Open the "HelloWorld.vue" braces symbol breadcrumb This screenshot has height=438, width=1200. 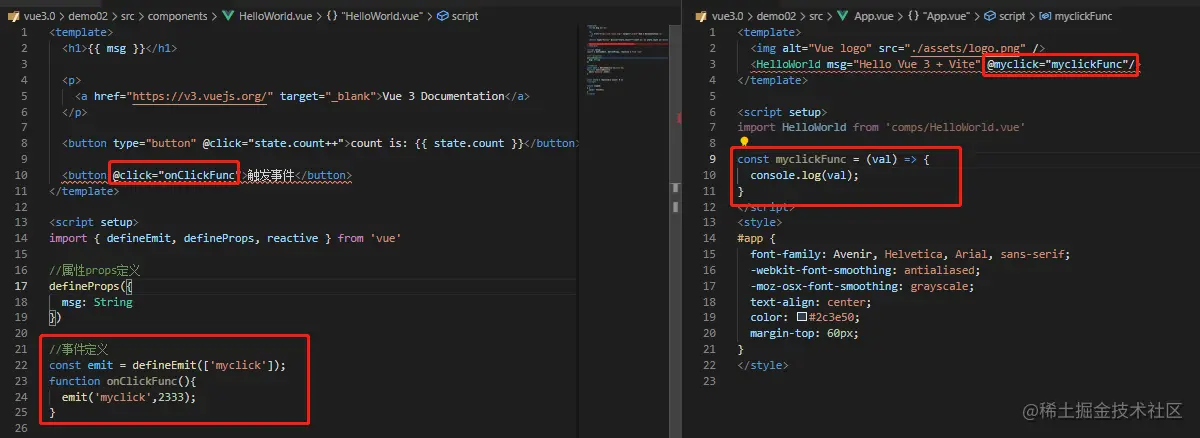(374, 16)
